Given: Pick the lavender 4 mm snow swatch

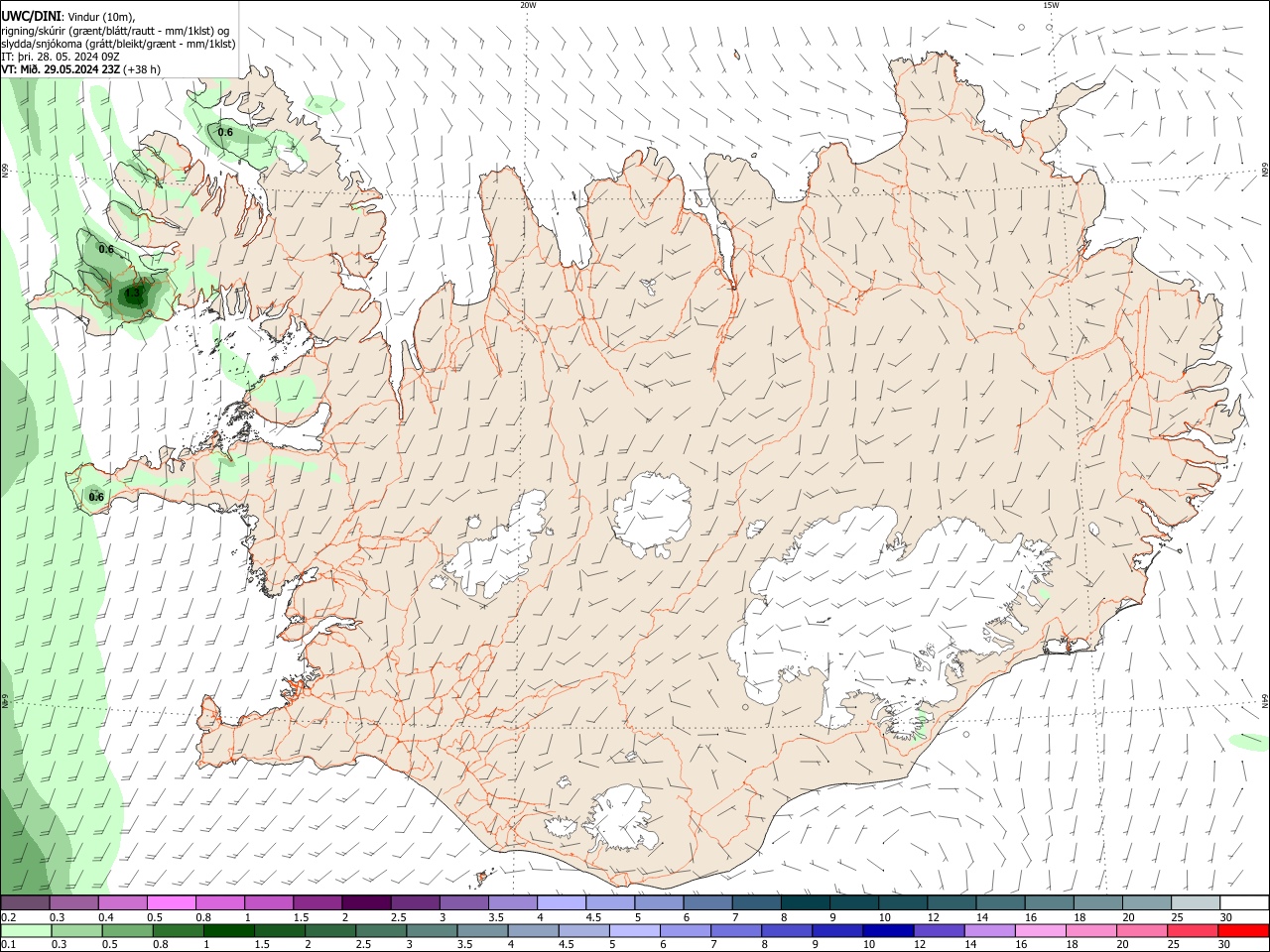Looking at the screenshot, I should tap(562, 903).
